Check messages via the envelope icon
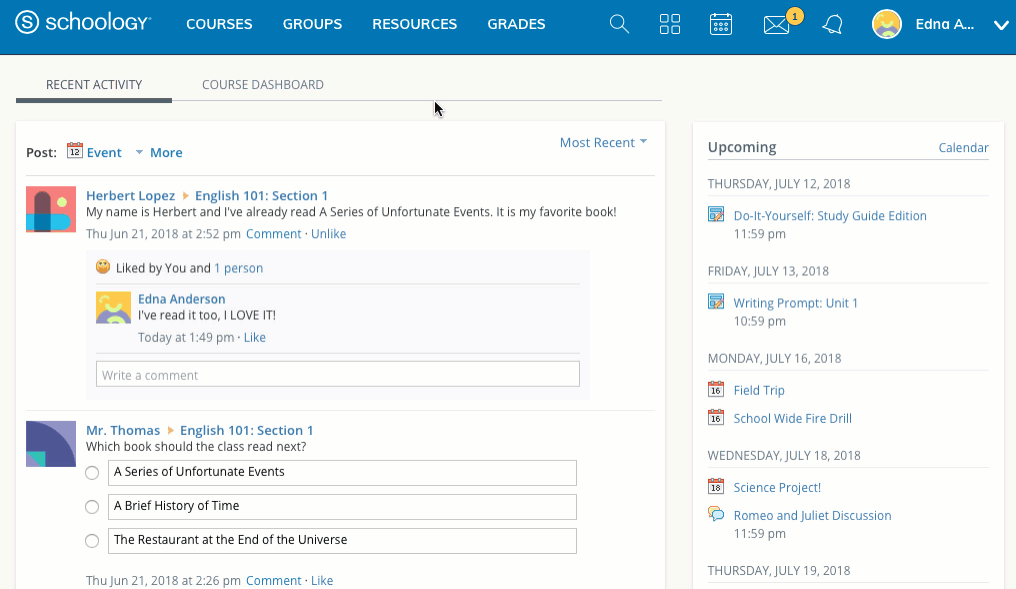The width and height of the screenshot is (1016, 589). (x=775, y=24)
